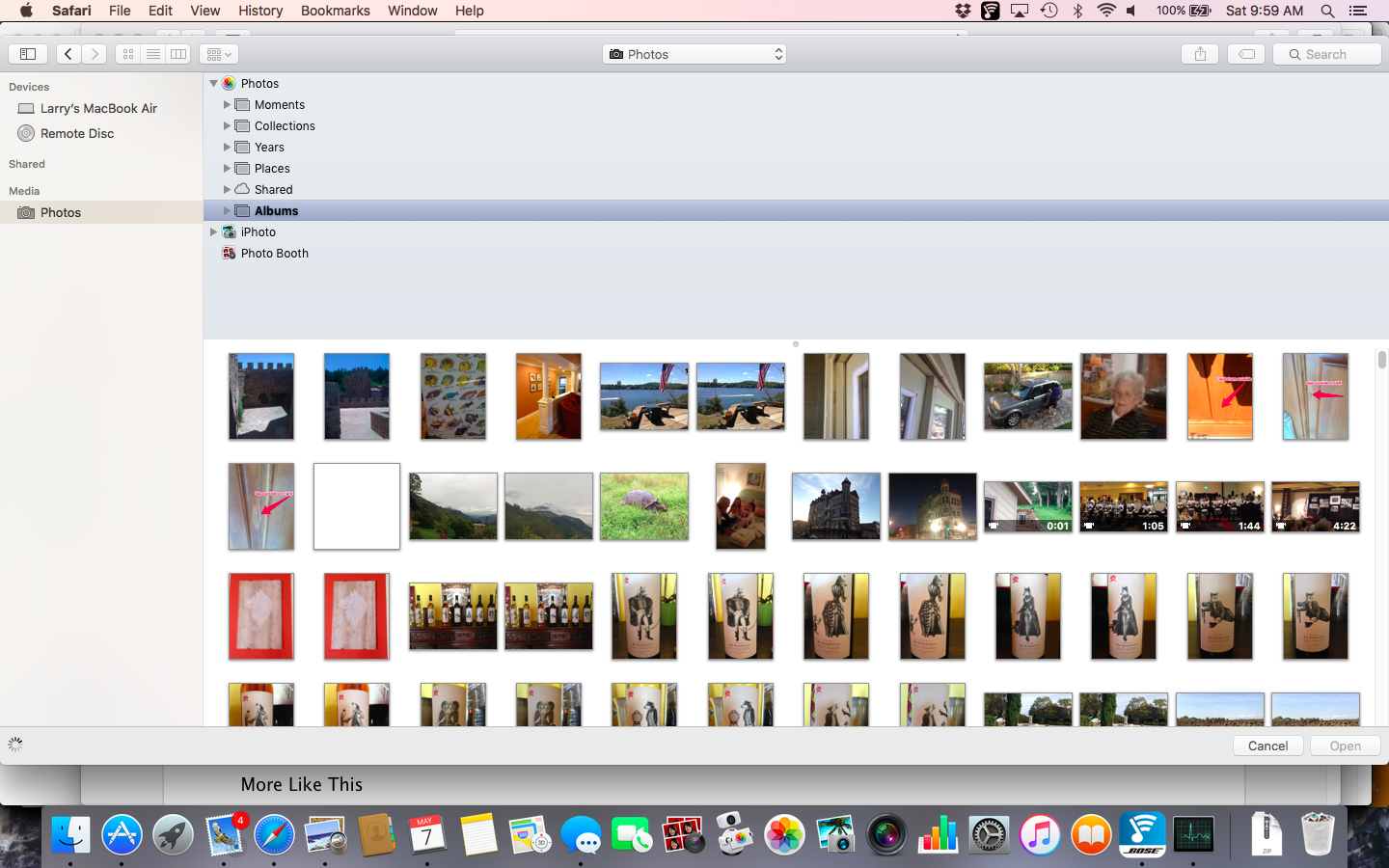The width and height of the screenshot is (1389, 868).
Task: Select the elderly woman portrait thumbnail
Action: pyautogui.click(x=1124, y=396)
